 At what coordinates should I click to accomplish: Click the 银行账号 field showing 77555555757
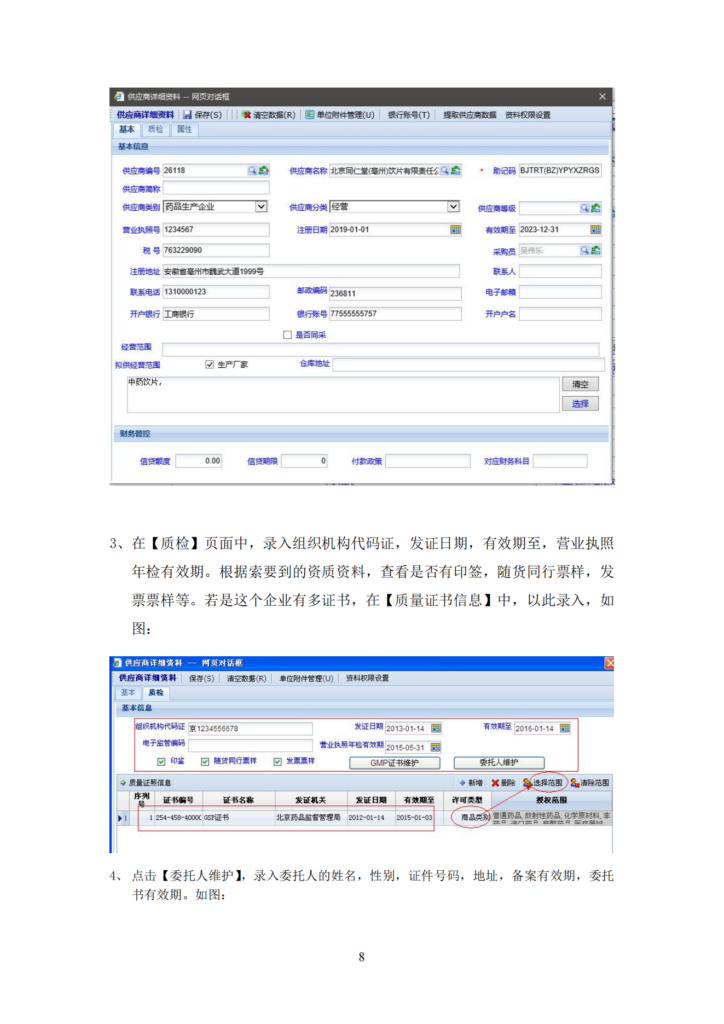point(395,314)
